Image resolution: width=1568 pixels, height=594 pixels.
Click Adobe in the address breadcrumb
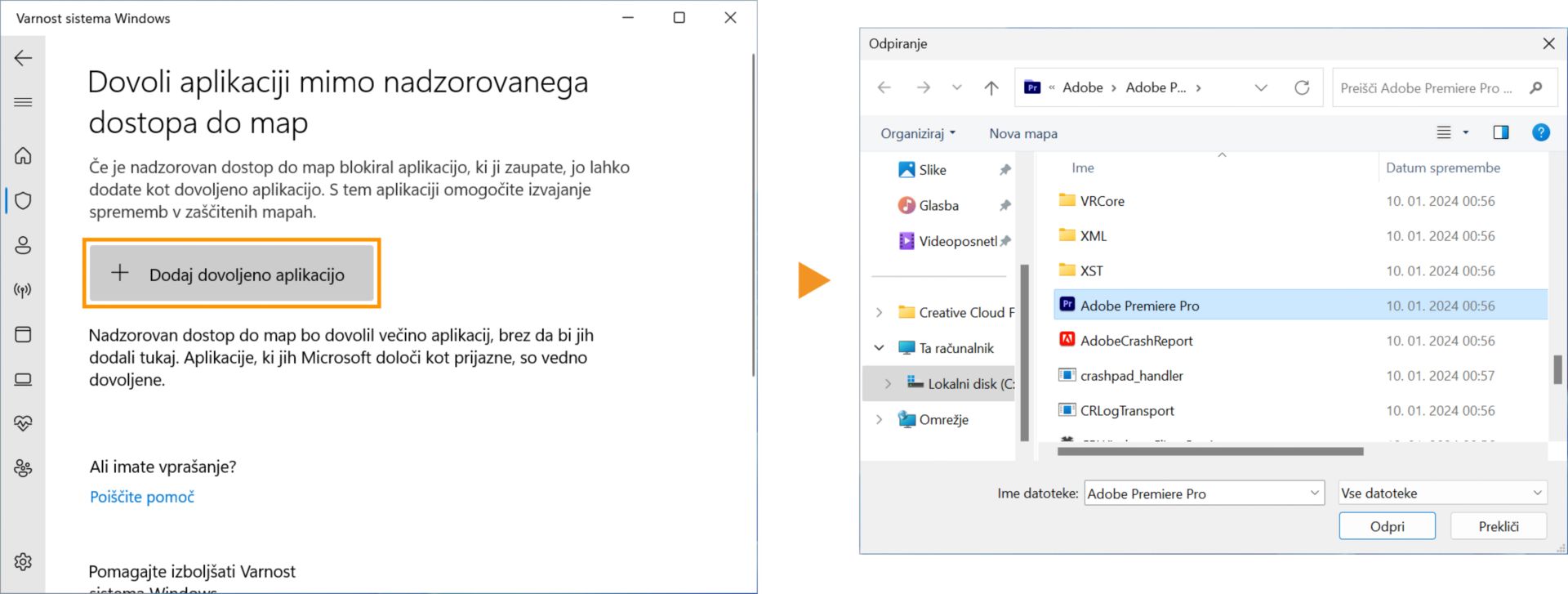[1083, 87]
